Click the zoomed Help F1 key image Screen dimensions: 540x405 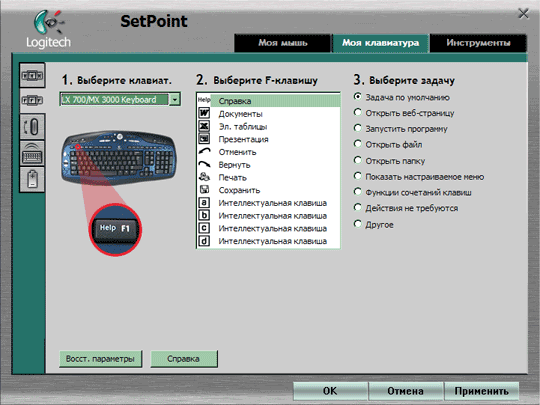115,229
